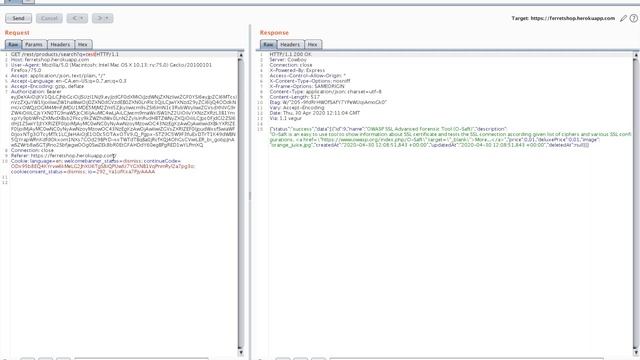
Task: Click the 'Access-Control-Allow-Origin' response line
Action: [x=307, y=76]
